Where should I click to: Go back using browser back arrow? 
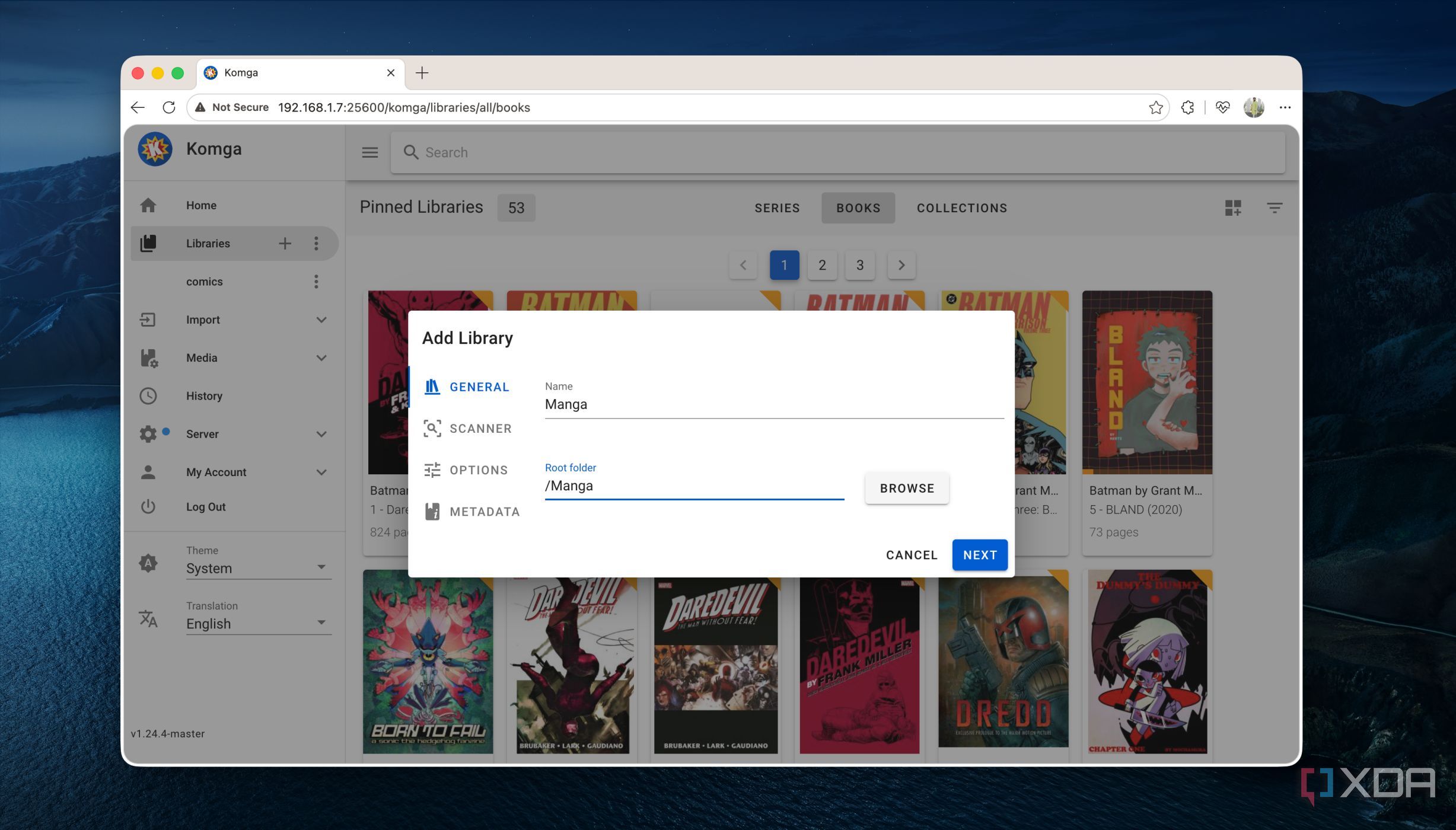tap(138, 107)
